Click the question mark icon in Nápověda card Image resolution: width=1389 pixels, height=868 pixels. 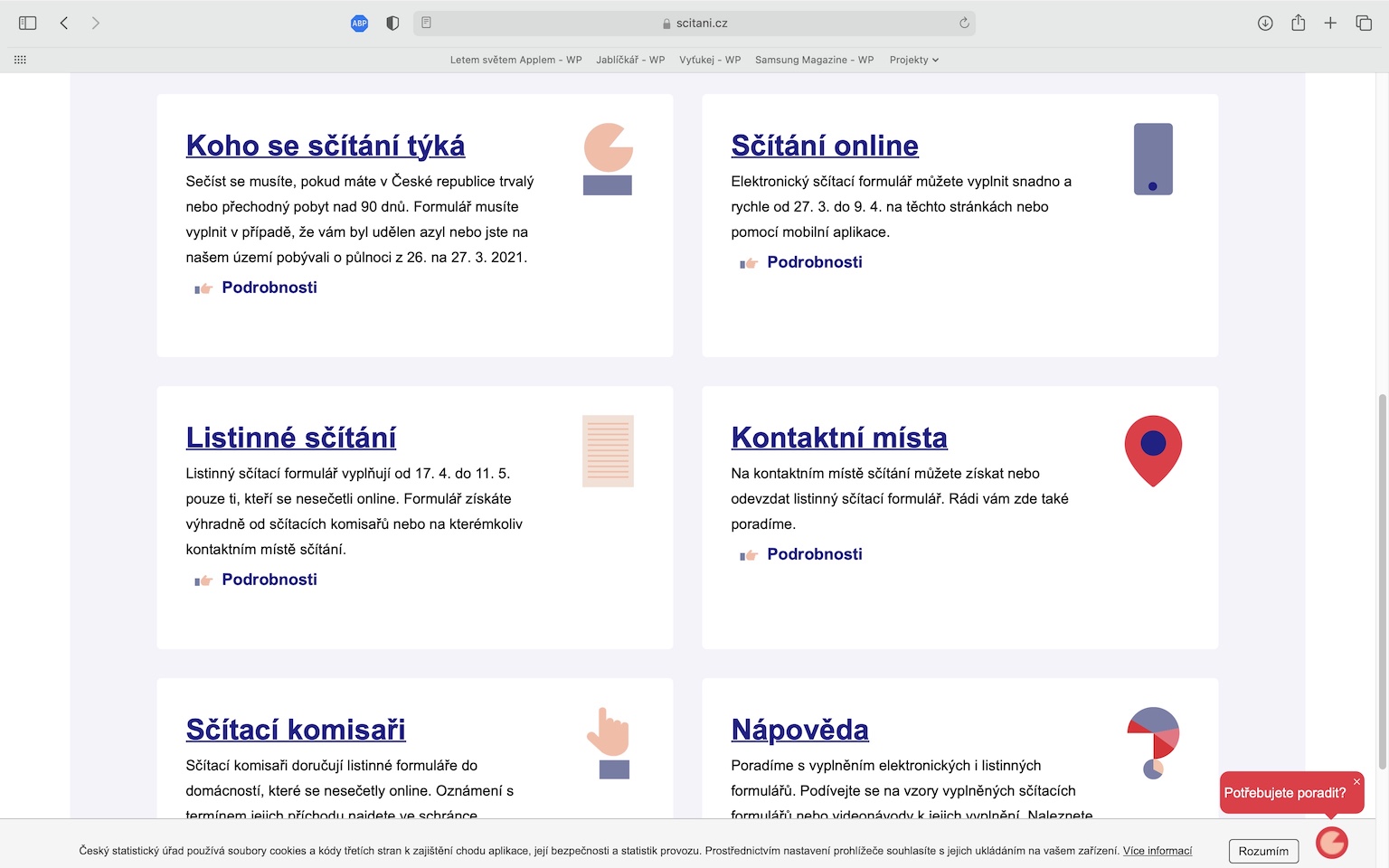pos(1153,743)
